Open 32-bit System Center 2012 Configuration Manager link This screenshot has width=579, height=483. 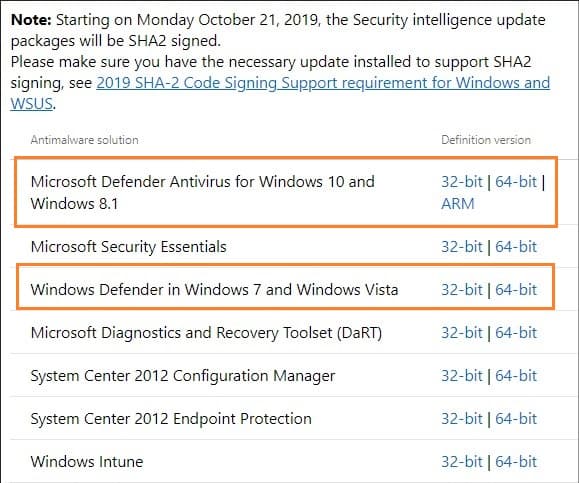[x=462, y=376]
